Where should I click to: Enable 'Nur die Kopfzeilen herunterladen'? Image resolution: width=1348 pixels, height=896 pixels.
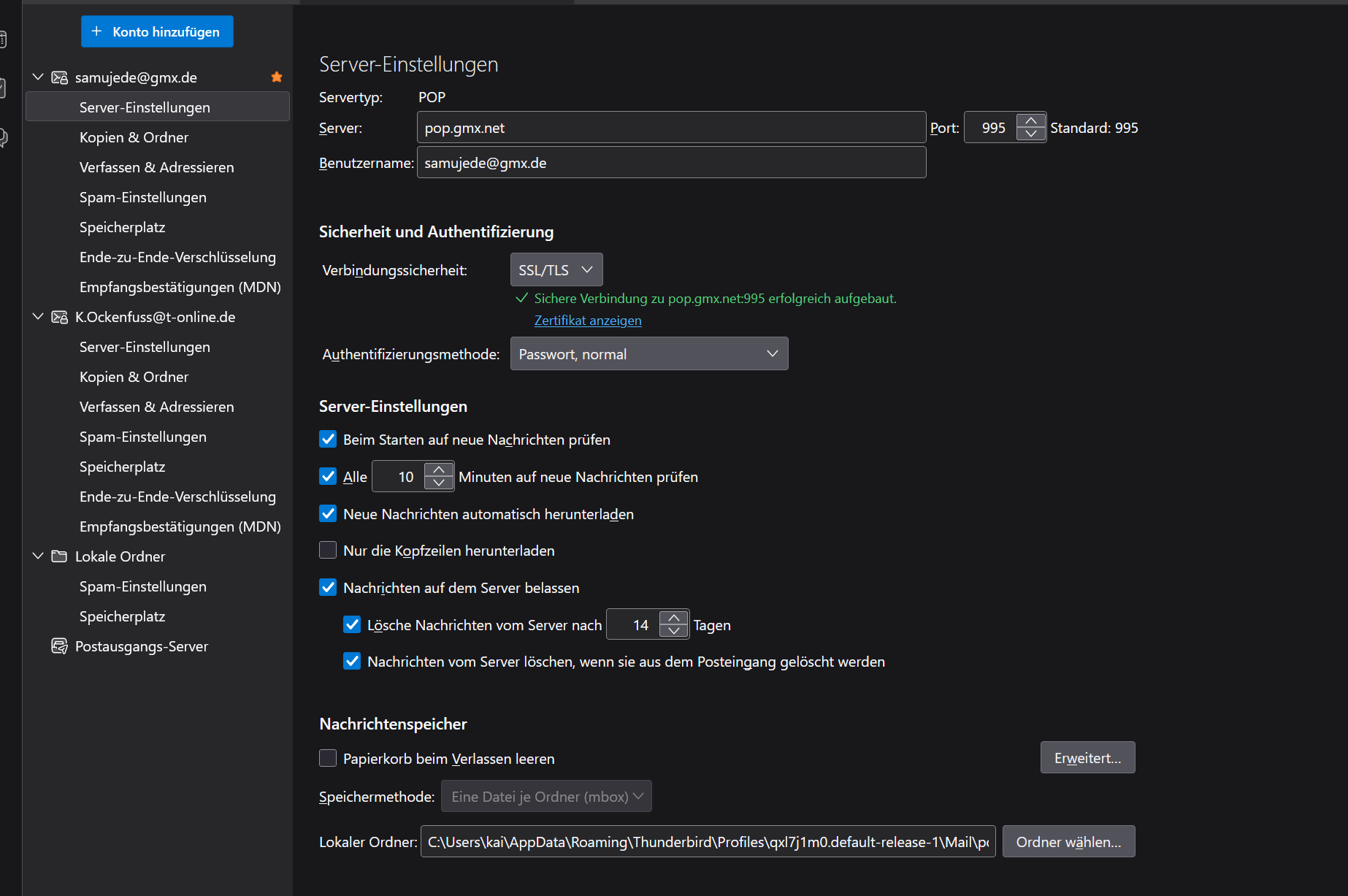point(328,550)
